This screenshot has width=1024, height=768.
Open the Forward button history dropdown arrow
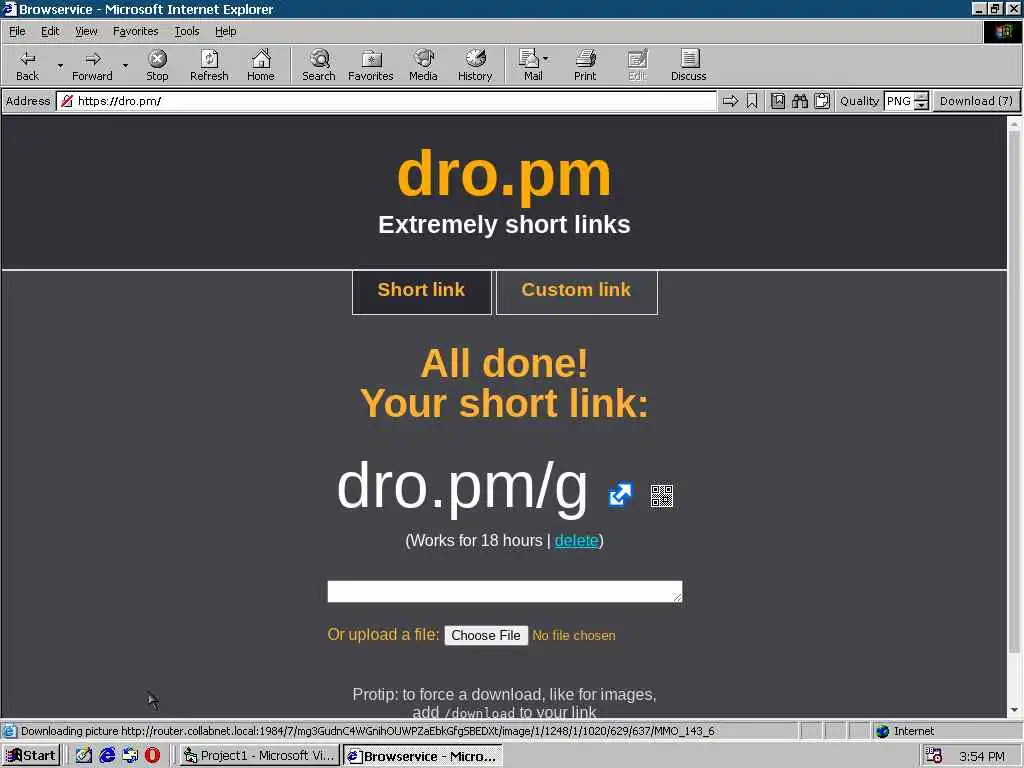pyautogui.click(x=125, y=65)
